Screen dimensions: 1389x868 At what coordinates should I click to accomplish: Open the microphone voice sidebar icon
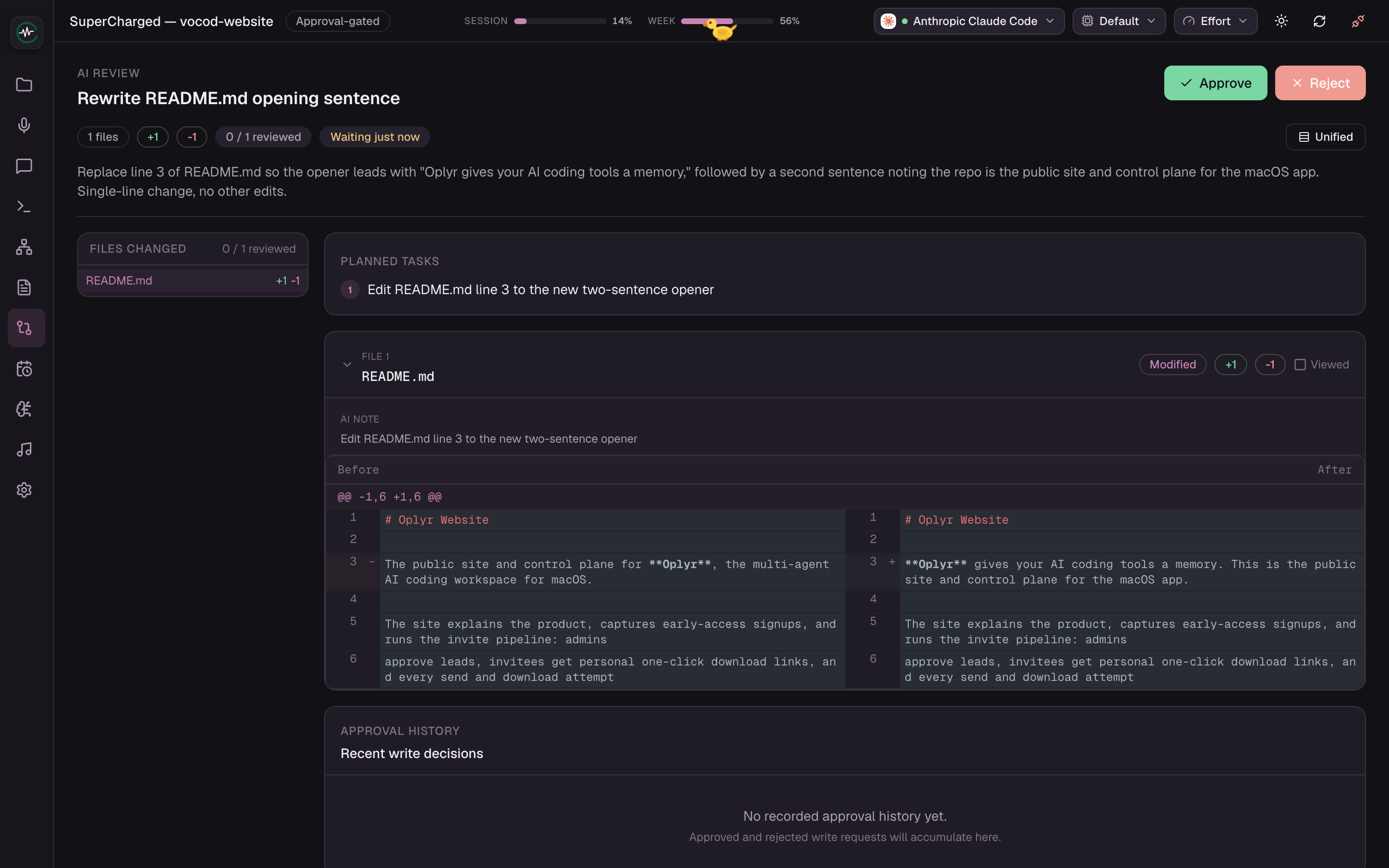point(24,125)
